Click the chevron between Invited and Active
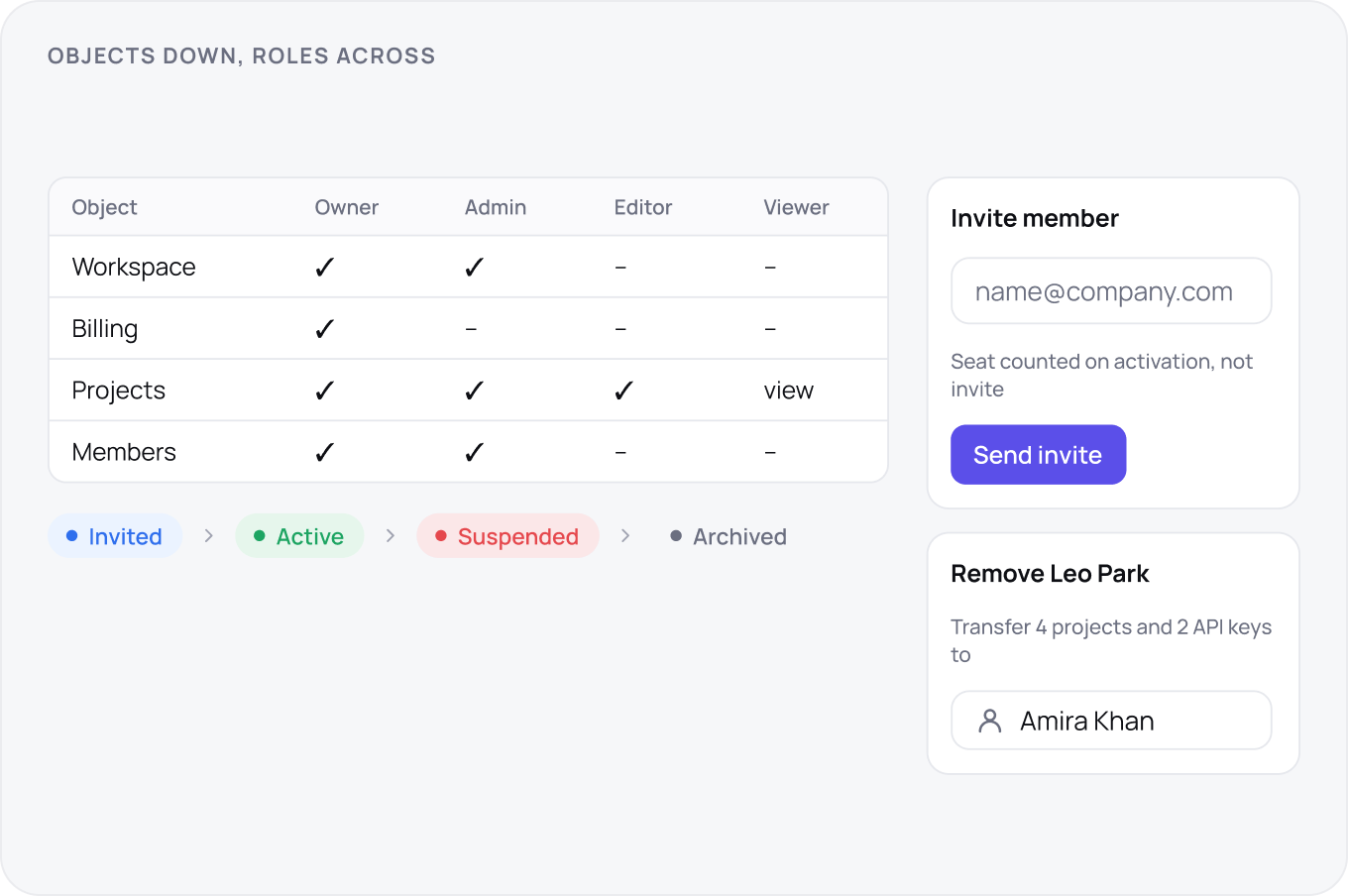 208,536
